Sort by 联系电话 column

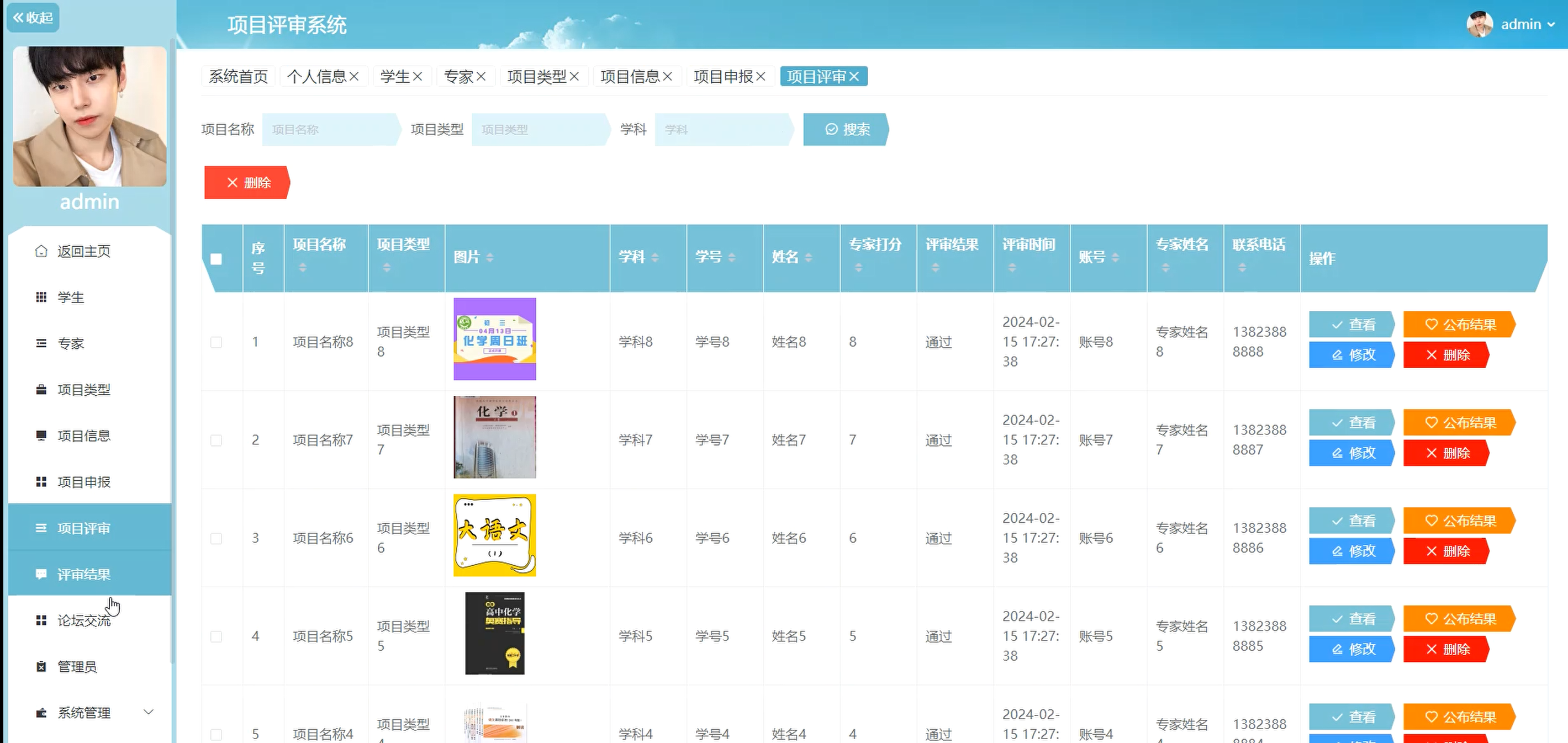coord(1242,268)
